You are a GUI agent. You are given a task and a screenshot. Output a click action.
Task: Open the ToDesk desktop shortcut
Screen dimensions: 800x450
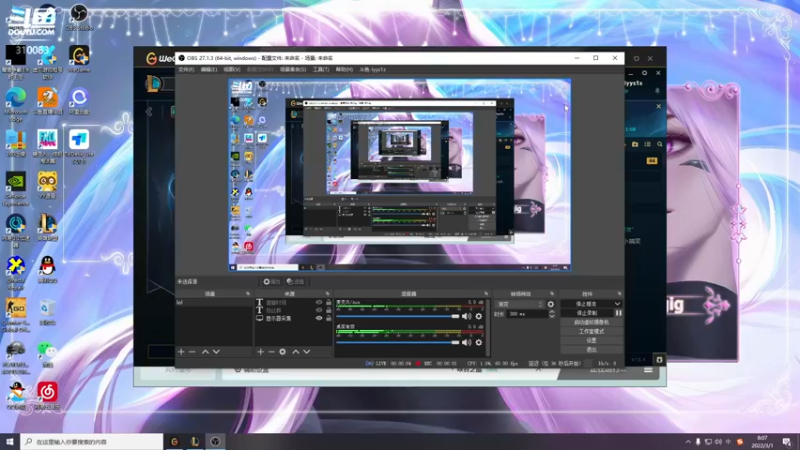(x=79, y=146)
